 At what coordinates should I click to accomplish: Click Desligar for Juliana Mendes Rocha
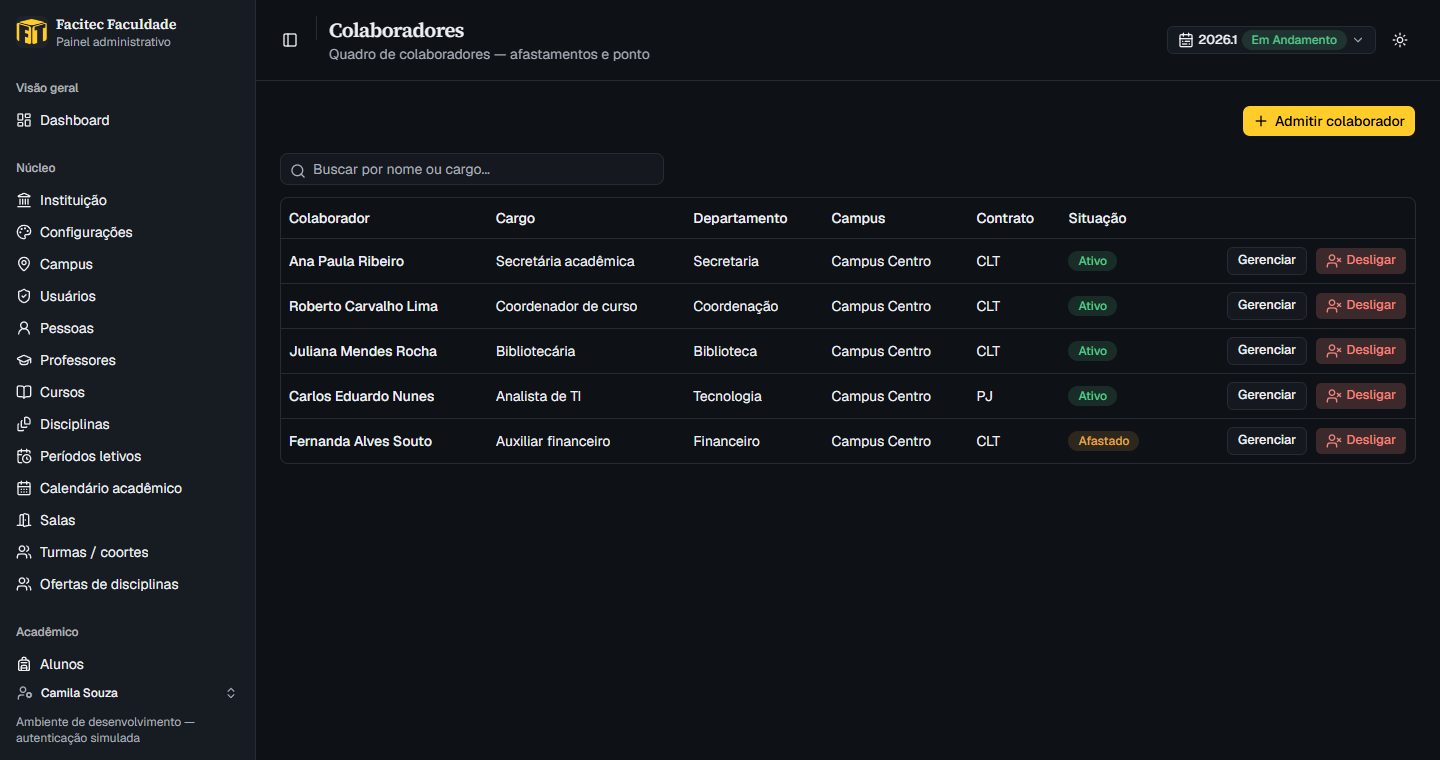(x=1361, y=351)
